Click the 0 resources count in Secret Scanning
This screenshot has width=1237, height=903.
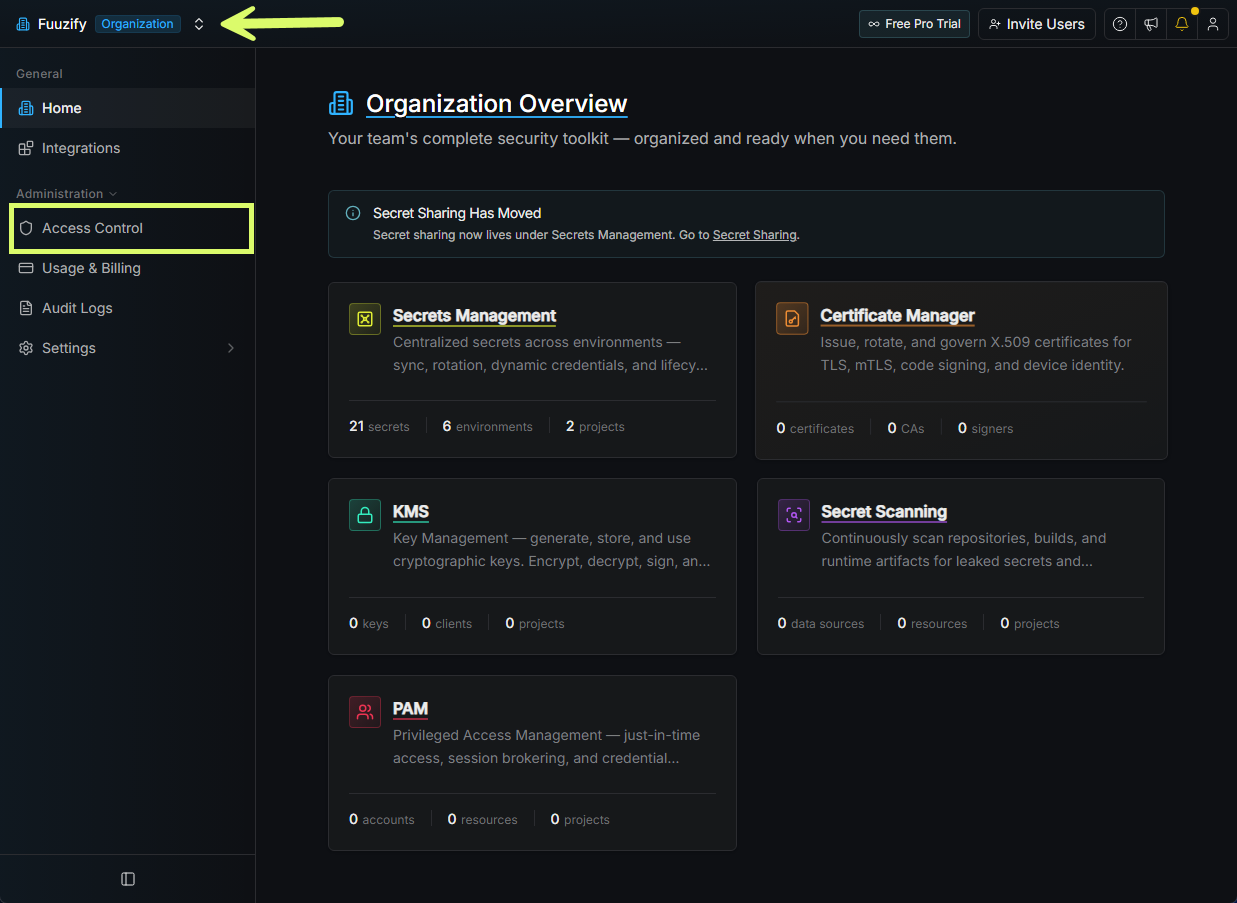(x=932, y=623)
